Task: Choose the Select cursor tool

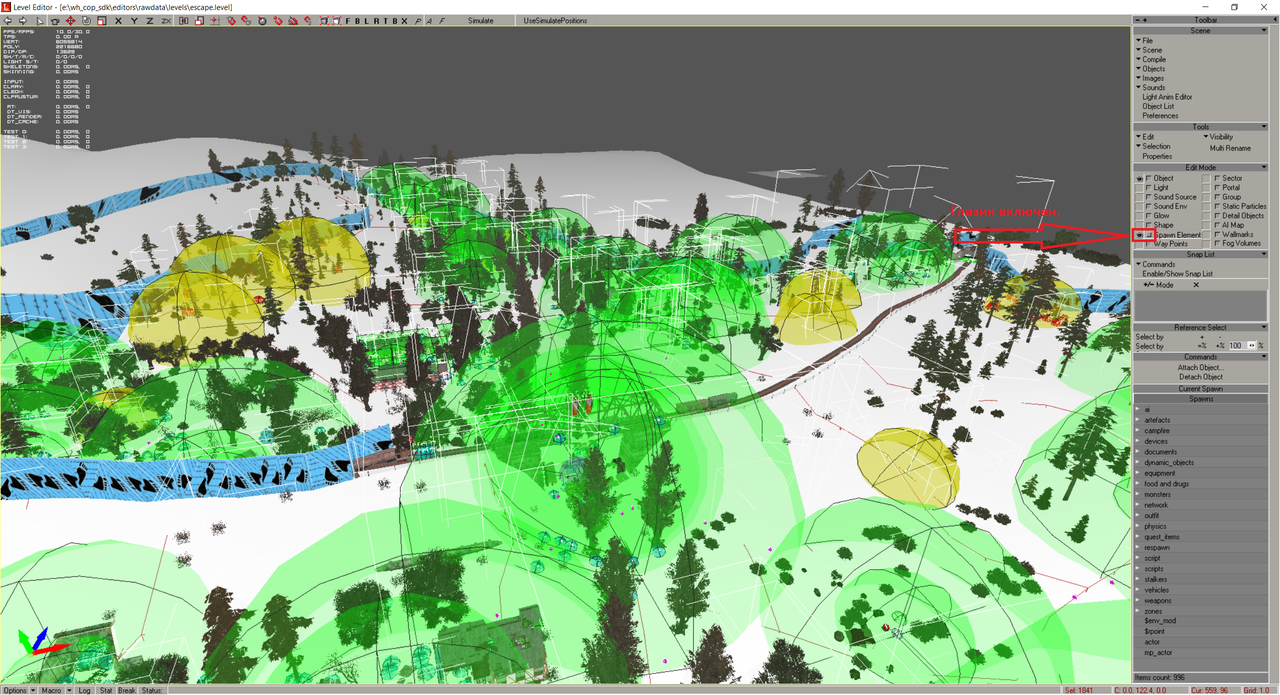Action: click(x=41, y=20)
